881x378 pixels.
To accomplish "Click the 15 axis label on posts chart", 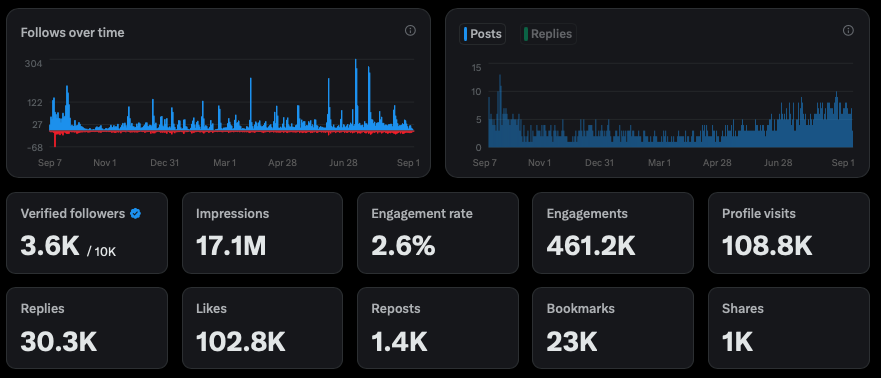I will (x=476, y=68).
